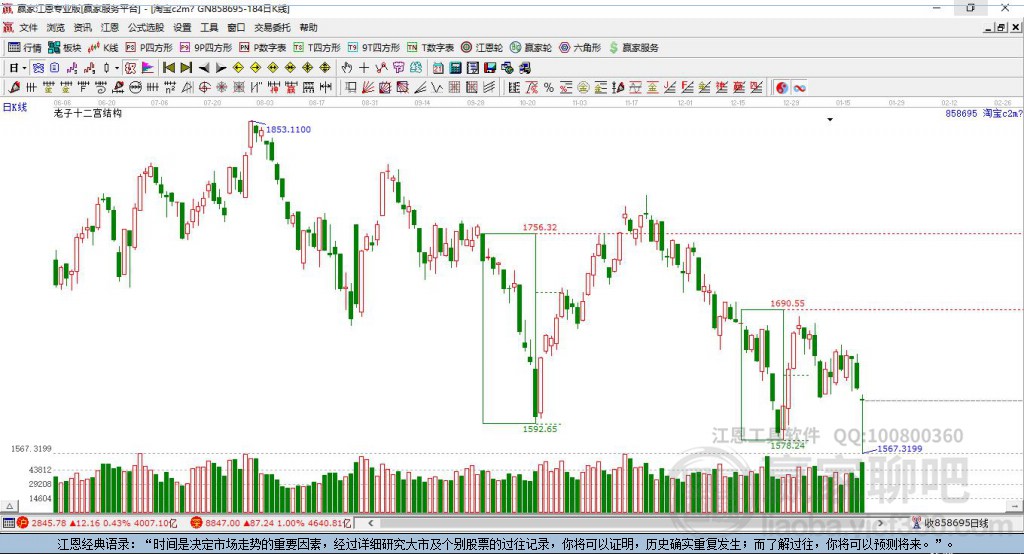
Task: Click the 日K线 label
Action: tap(14, 107)
